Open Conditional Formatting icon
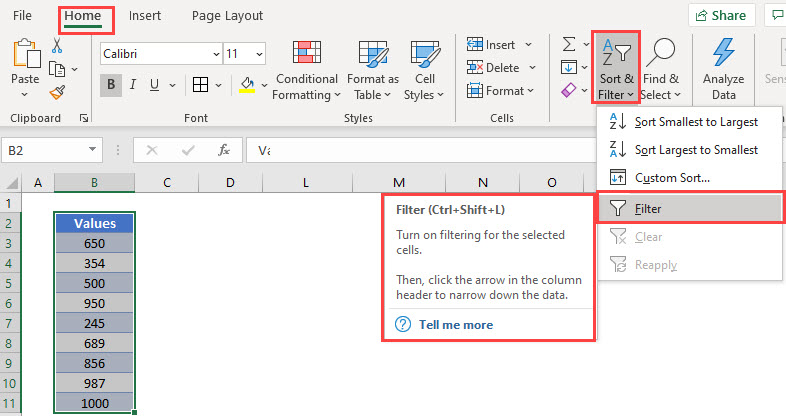The height and width of the screenshot is (416, 786). click(x=306, y=53)
